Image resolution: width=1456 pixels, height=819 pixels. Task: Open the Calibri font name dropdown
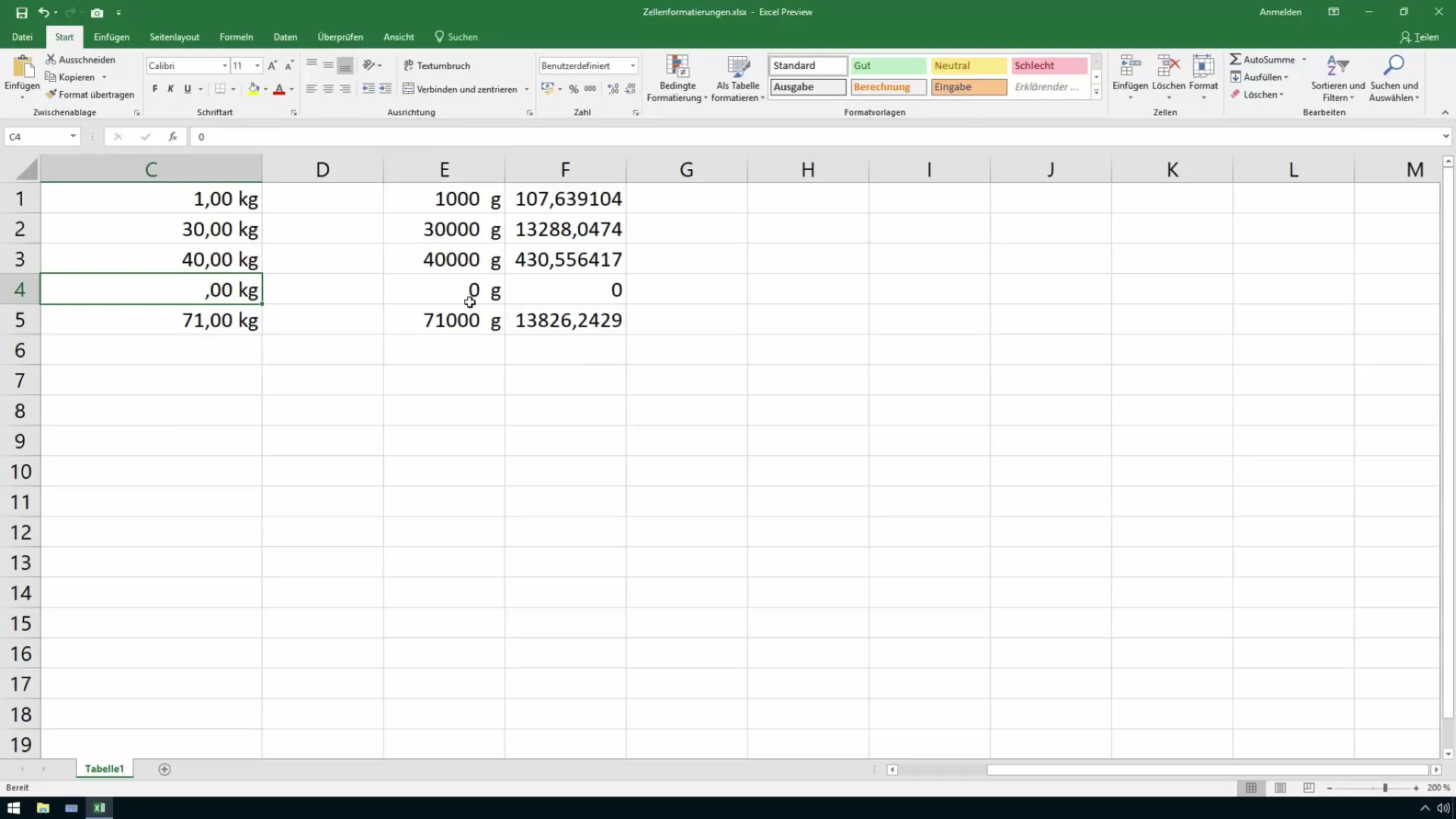click(224, 66)
